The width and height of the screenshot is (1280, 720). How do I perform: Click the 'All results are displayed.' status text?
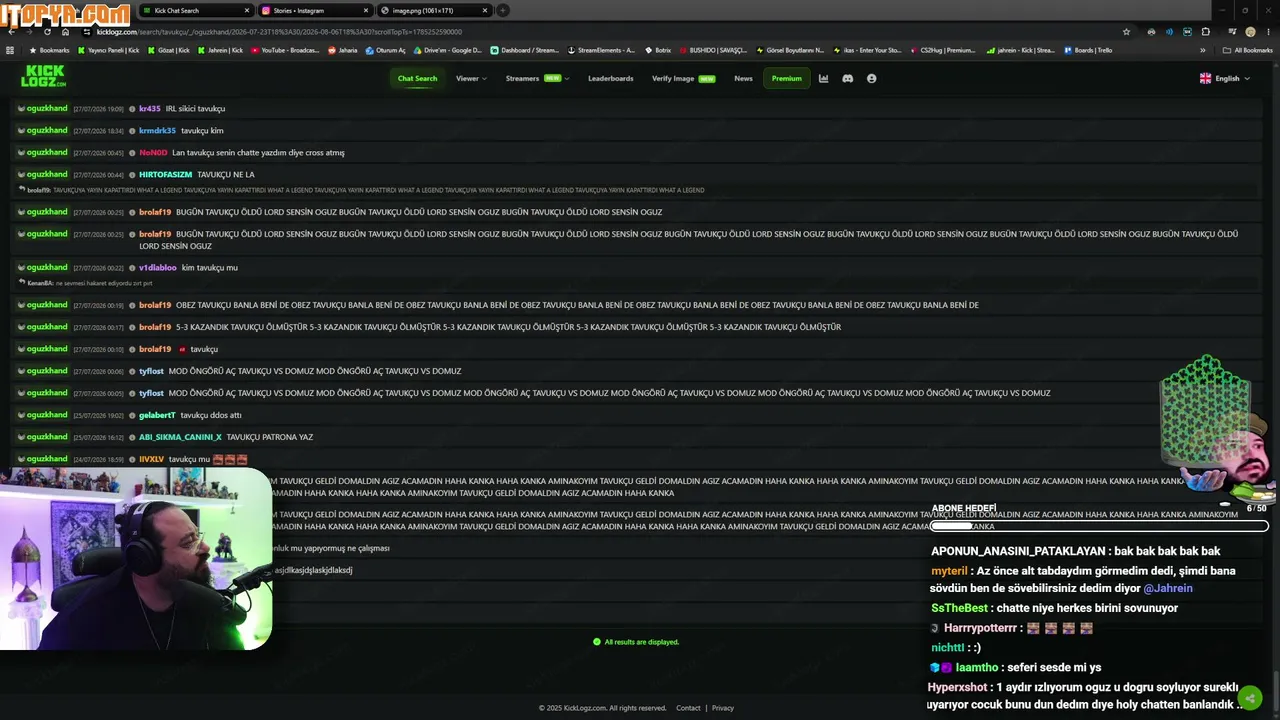tap(642, 642)
